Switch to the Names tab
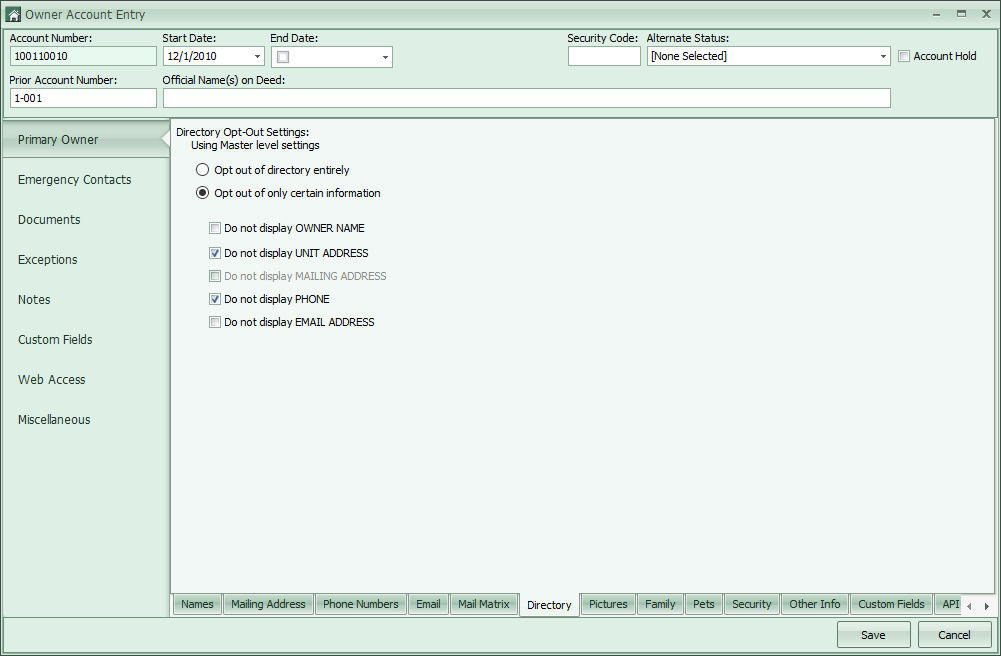The image size is (1001, 656). pos(197,604)
